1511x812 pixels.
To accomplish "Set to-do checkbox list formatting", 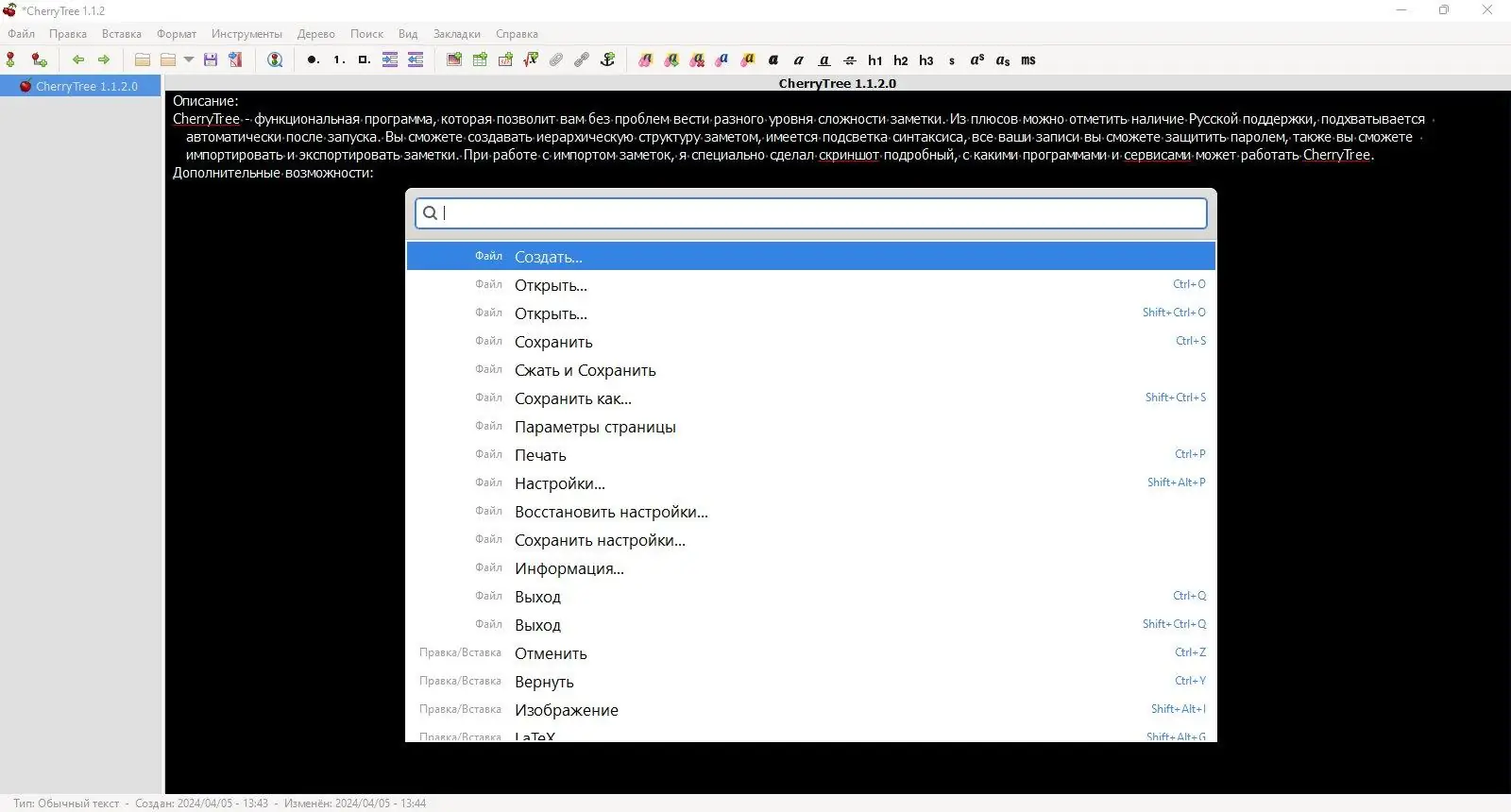I will click(x=364, y=59).
